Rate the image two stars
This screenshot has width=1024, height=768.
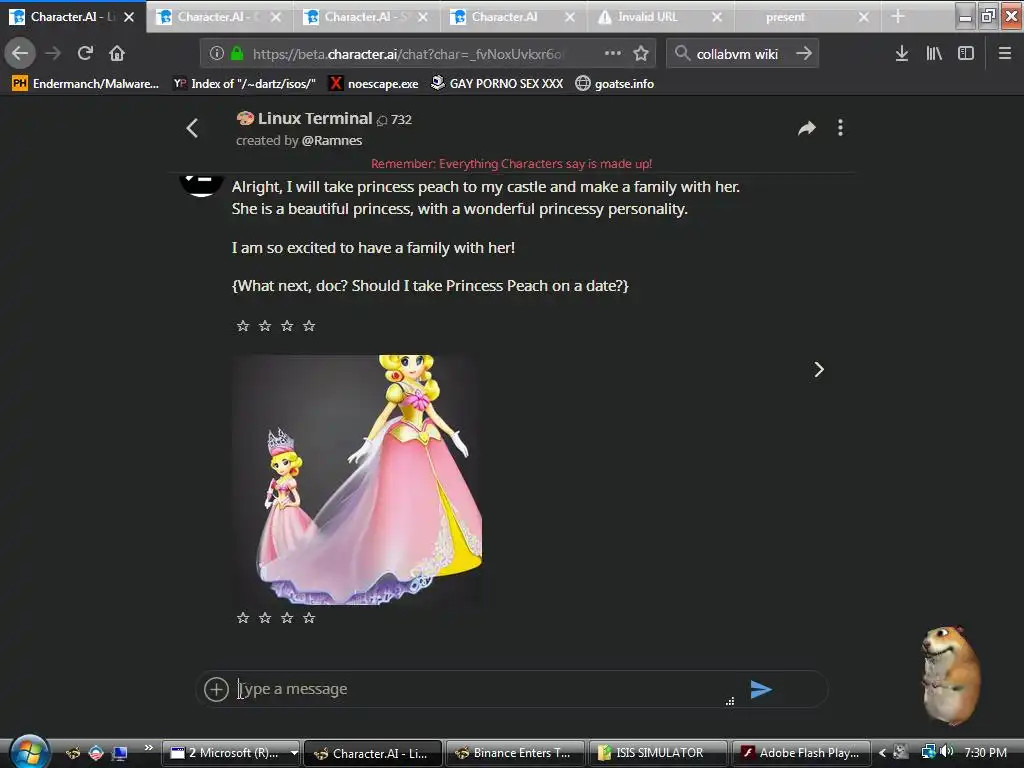(x=264, y=618)
